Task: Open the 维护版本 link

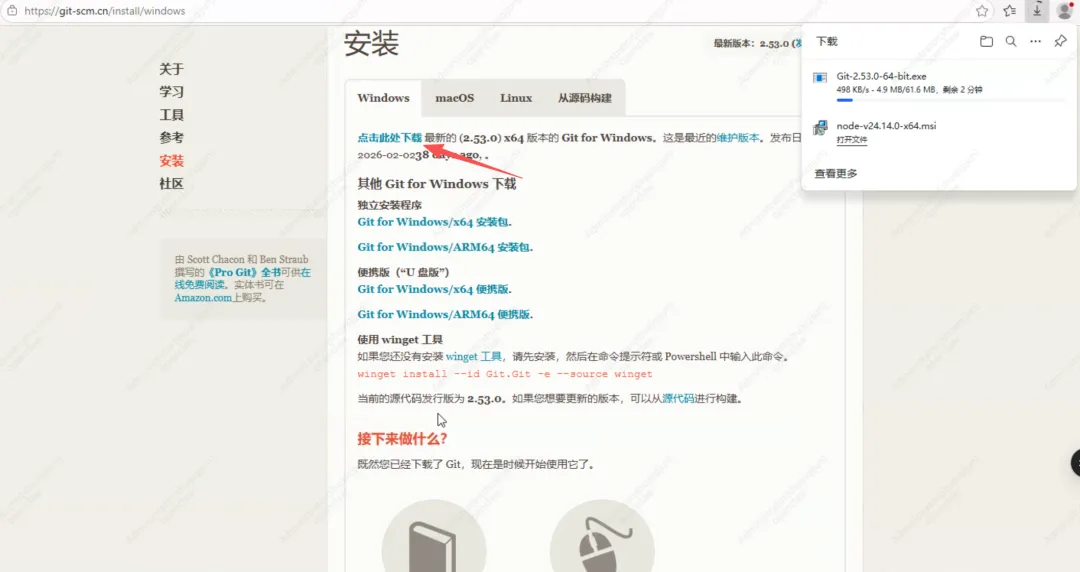Action: (x=738, y=138)
